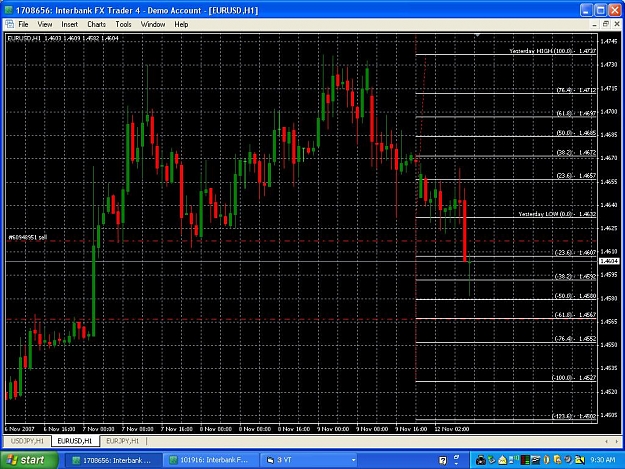Click the 1.4745 price scale label
The width and height of the screenshot is (625, 469).
[609, 41]
